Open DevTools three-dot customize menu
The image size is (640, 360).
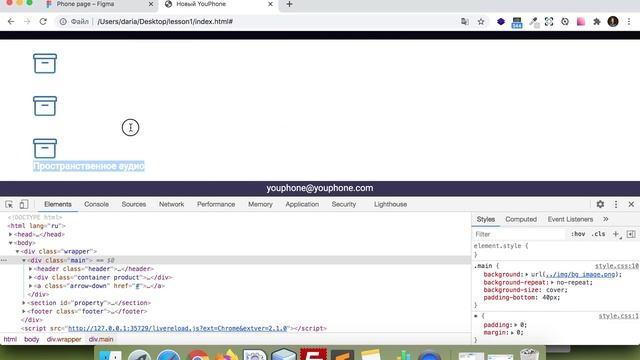pos(616,204)
